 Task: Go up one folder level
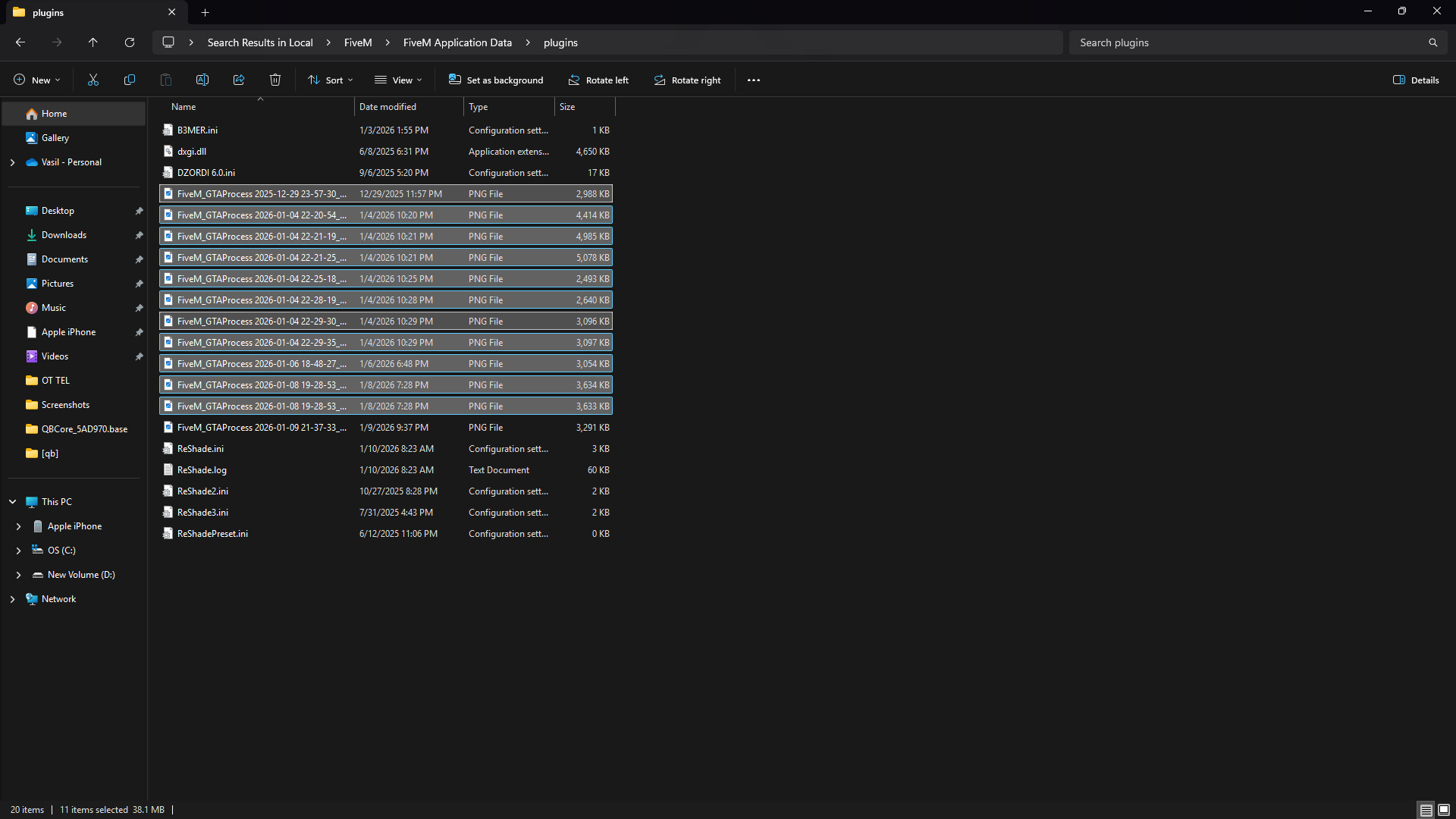coord(93,42)
